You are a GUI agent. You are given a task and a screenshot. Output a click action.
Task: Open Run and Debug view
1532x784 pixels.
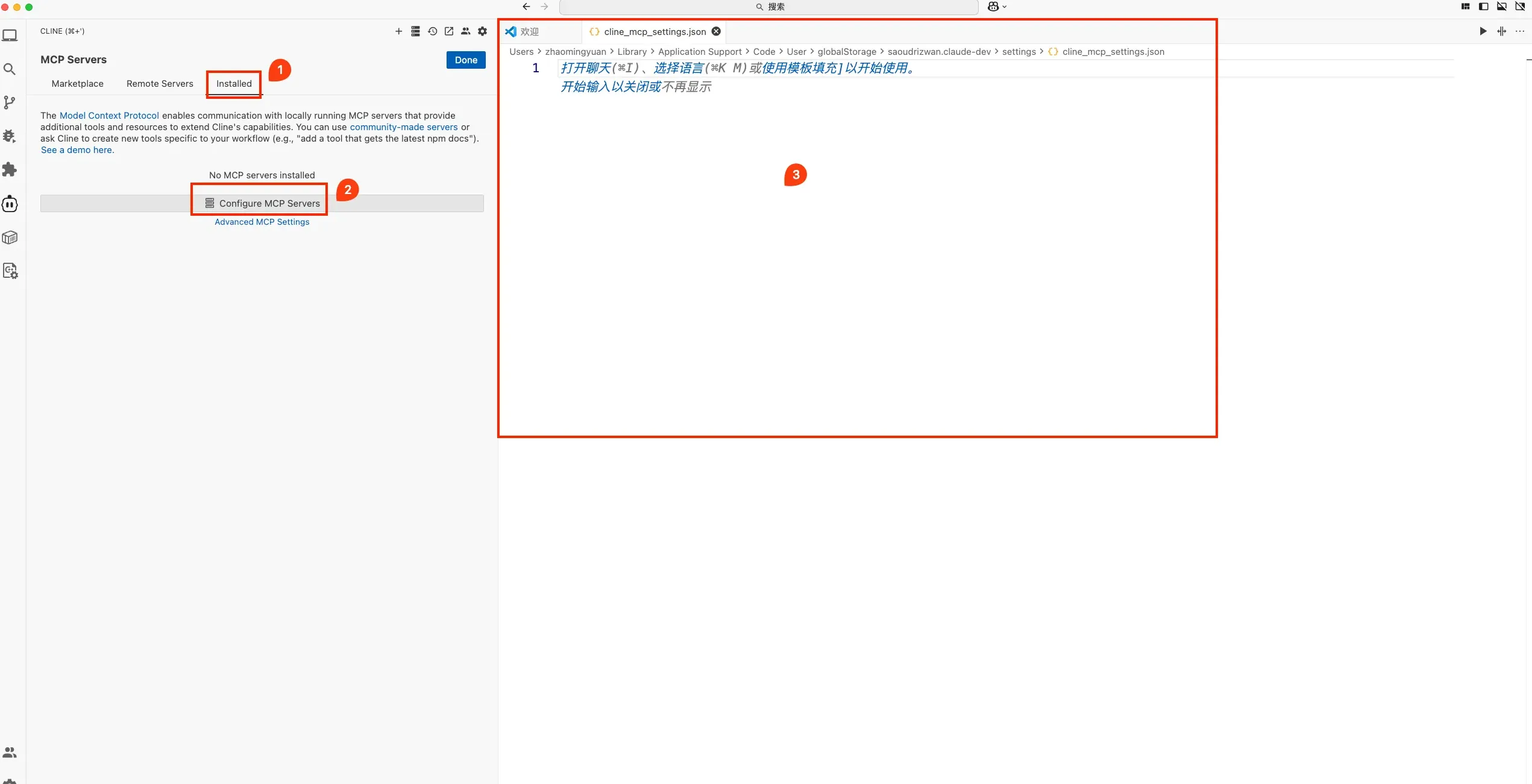pos(10,136)
